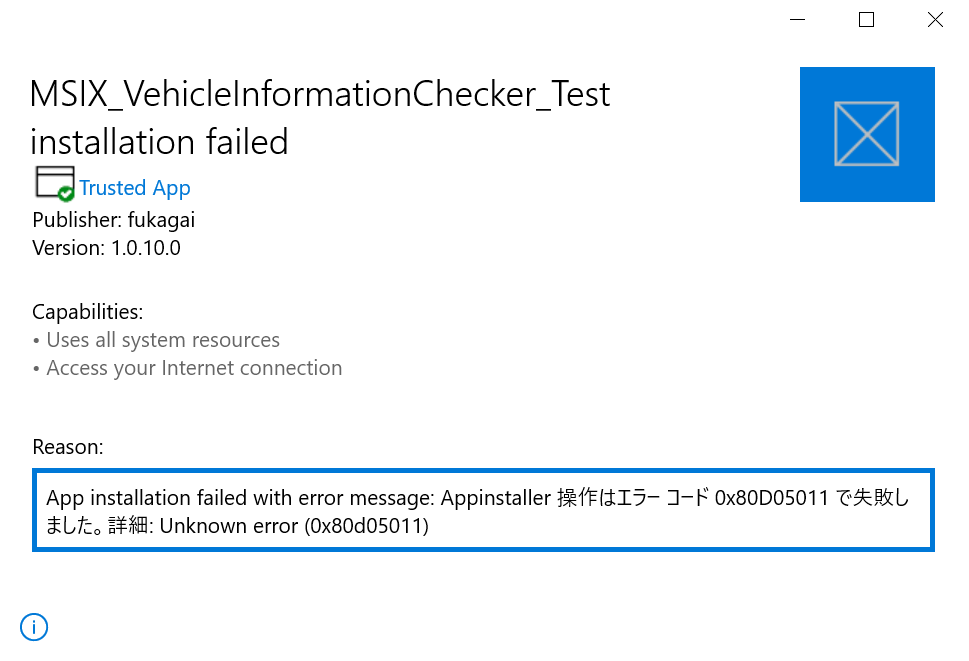The width and height of the screenshot is (969, 661).
Task: Click the MSIX_VehicleInformationChecker_Test title
Action: pyautogui.click(x=320, y=95)
